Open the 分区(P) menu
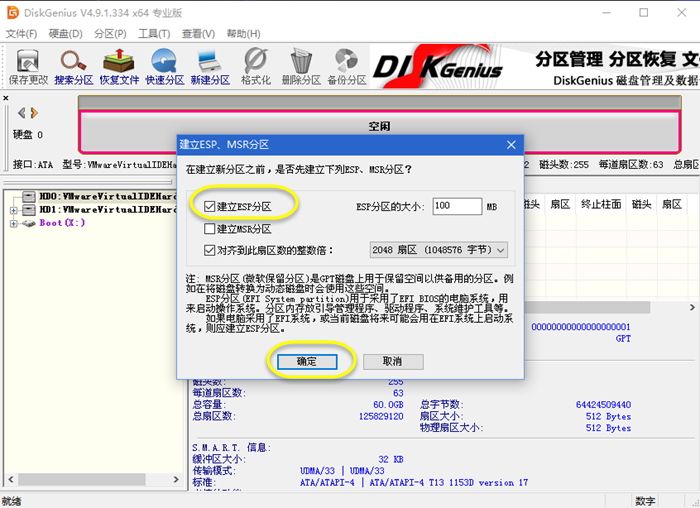The width and height of the screenshot is (700, 508). pos(110,34)
